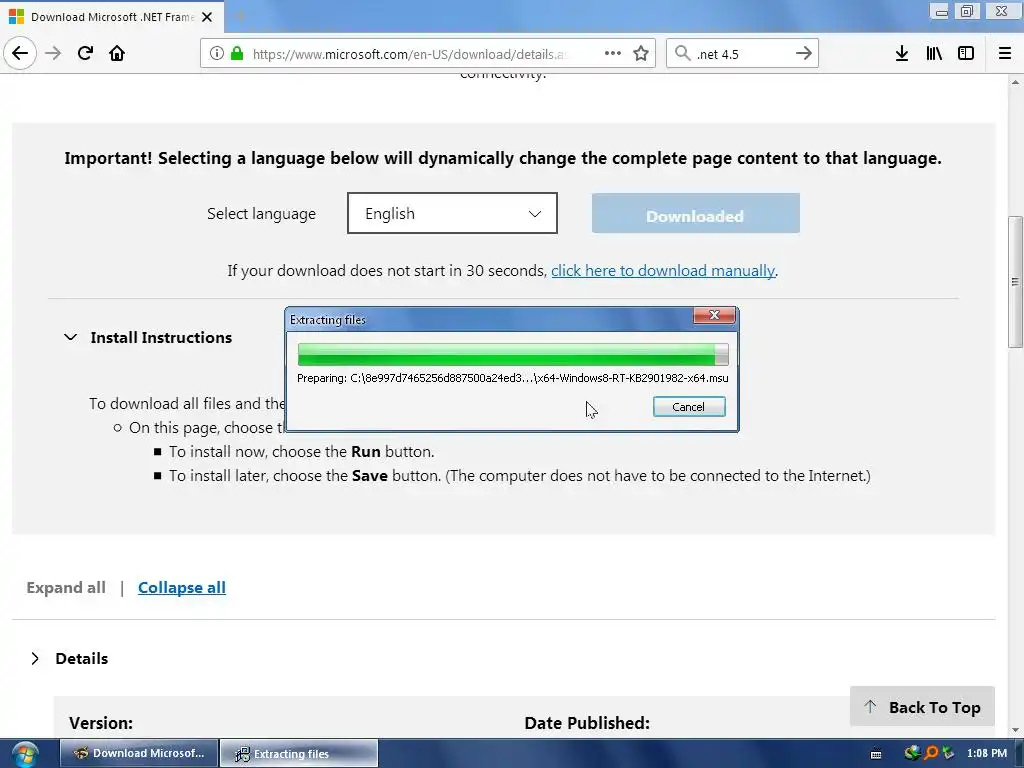Viewport: 1024px width, 768px height.
Task: Click the globe download tray icon
Action: coord(911,753)
